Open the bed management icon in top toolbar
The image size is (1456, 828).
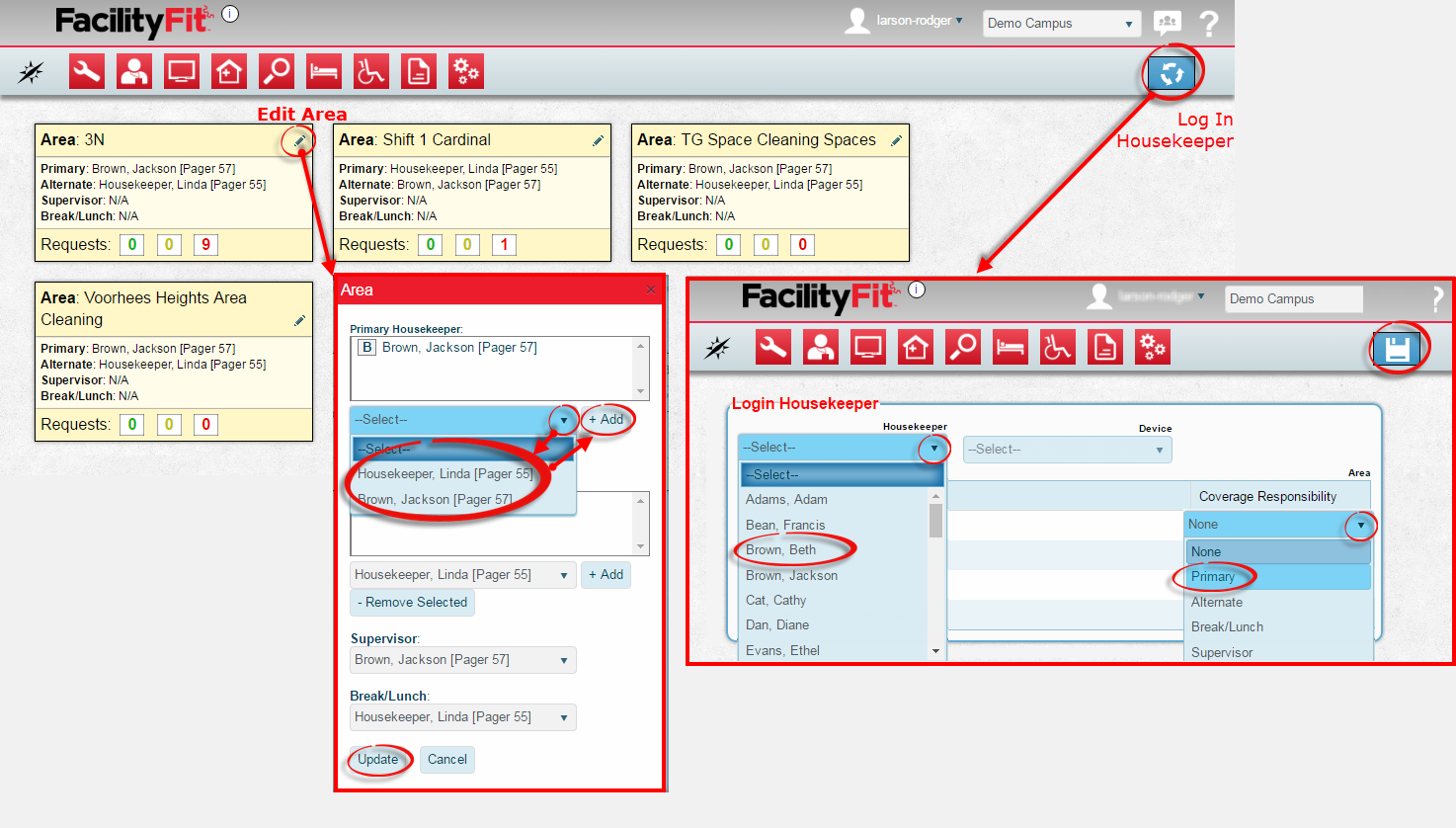click(x=324, y=71)
